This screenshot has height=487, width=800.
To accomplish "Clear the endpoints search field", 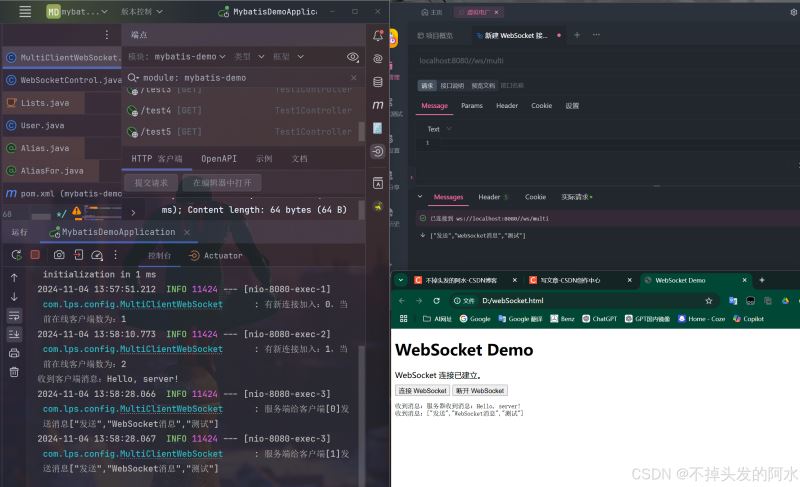I will (x=354, y=78).
